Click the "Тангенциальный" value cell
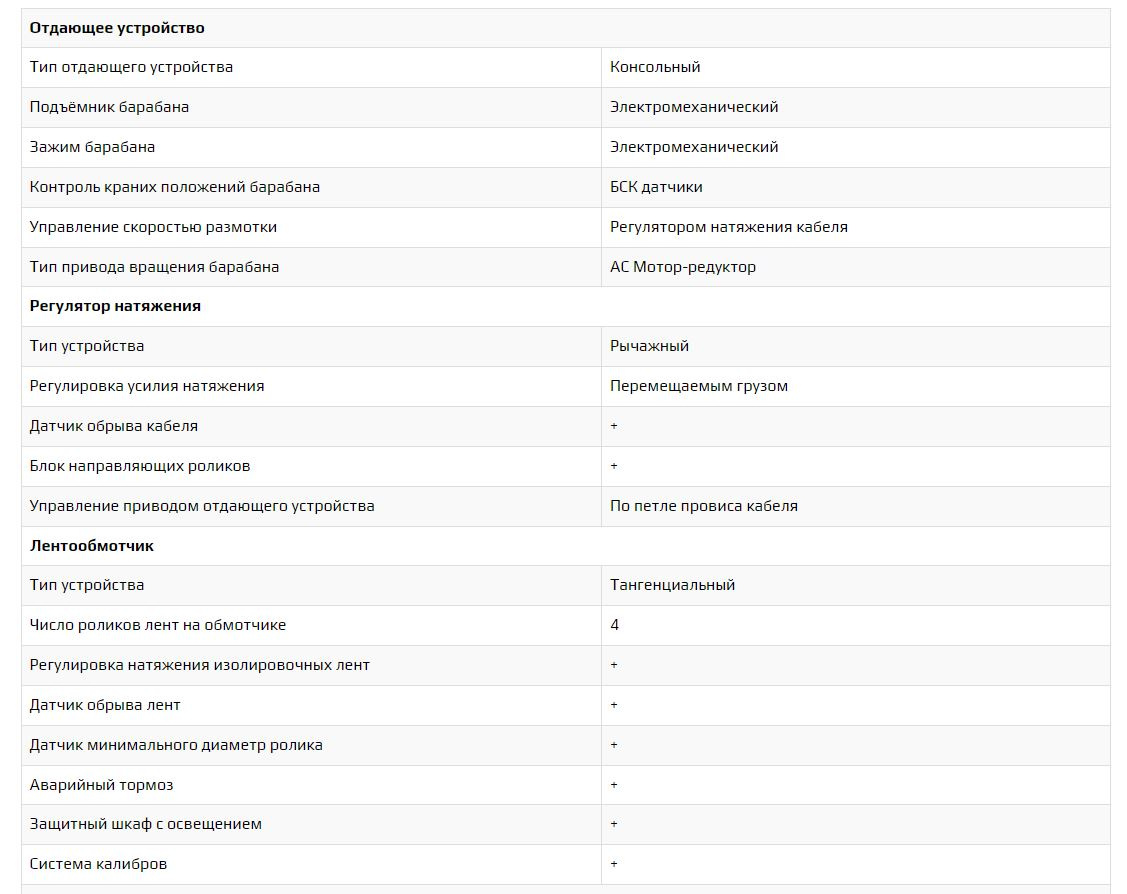1127x894 pixels. coord(672,585)
